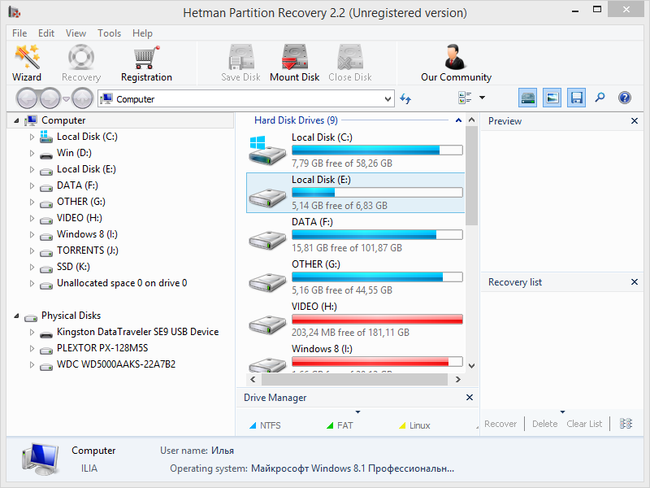The width and height of the screenshot is (650, 488).
Task: Select OTHER (G:) in the tree
Action: pyautogui.click(x=81, y=202)
